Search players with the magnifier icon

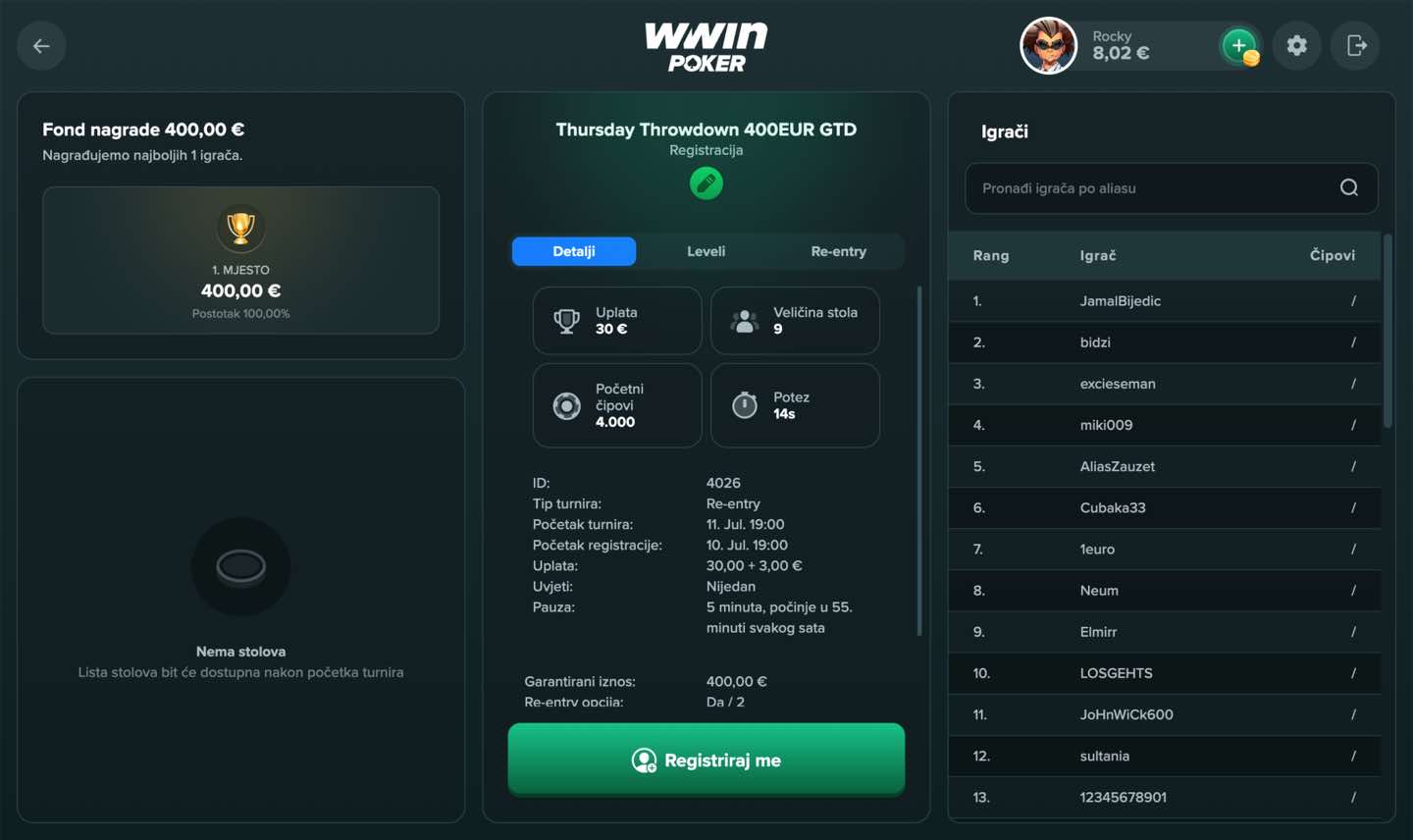coord(1349,187)
